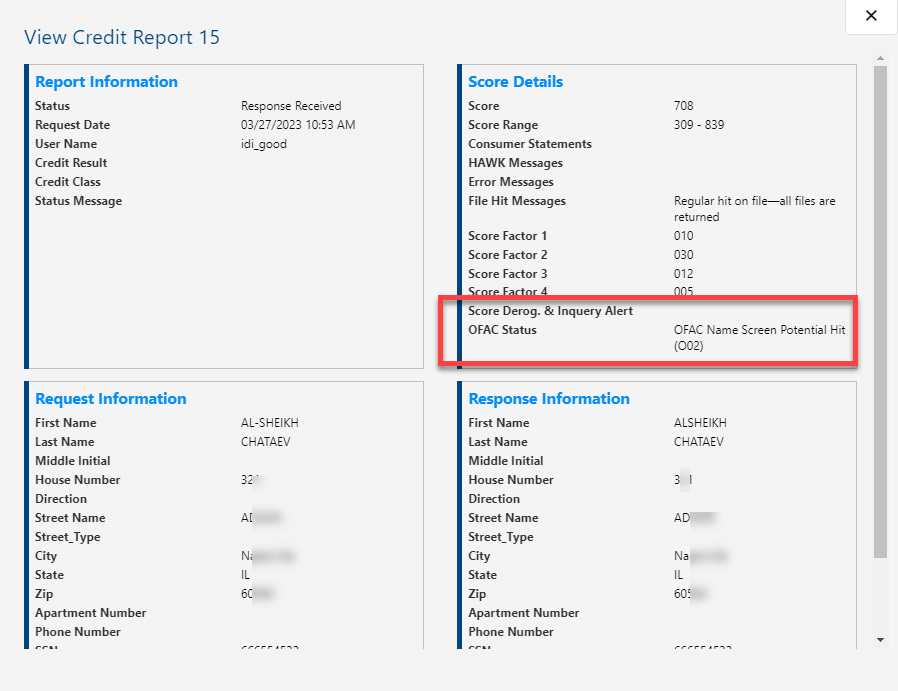Viewport: 898px width, 691px height.
Task: Click the Score value 708
Action: coord(682,105)
